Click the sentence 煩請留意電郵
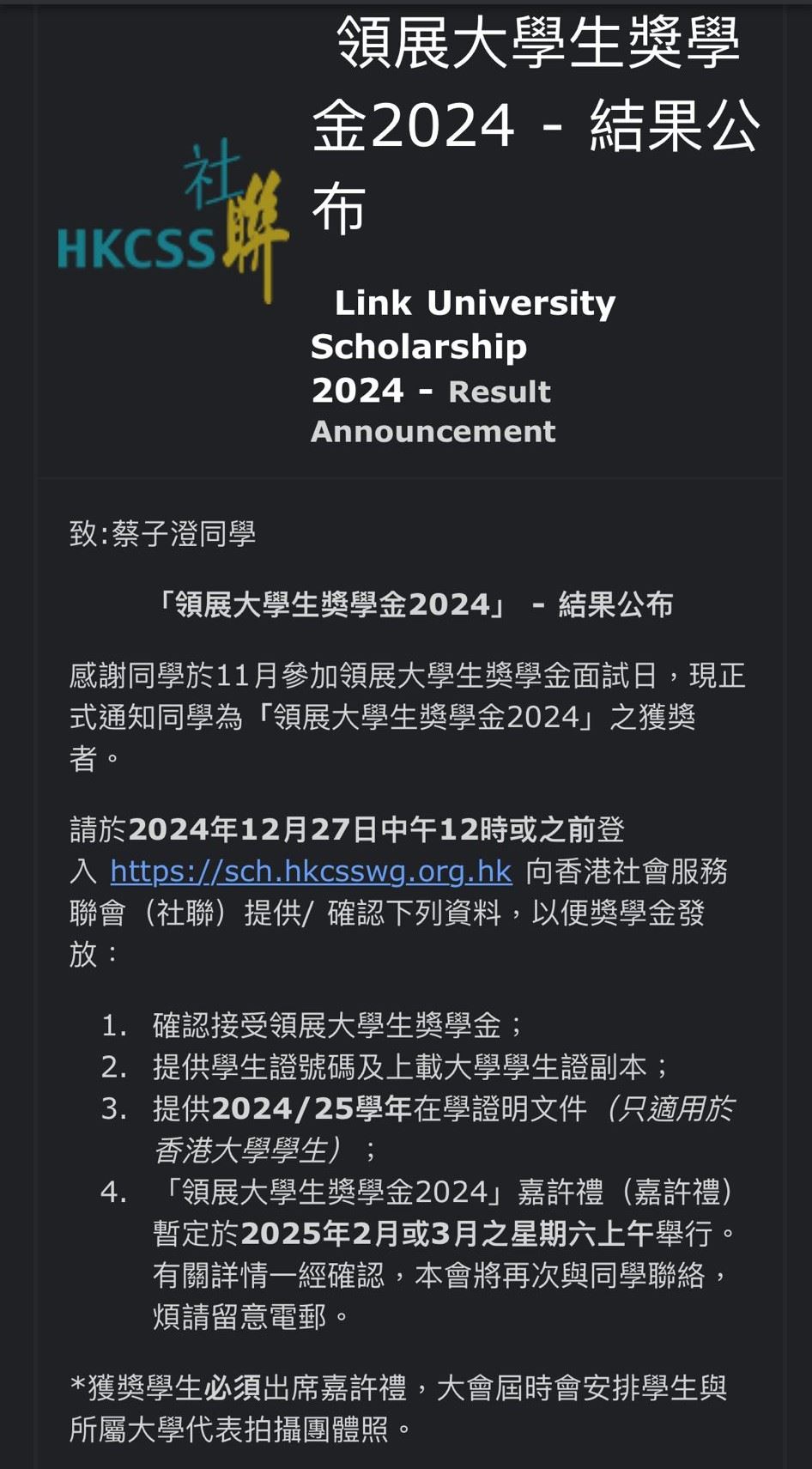Screen dimensions: 812x1469 (x=251, y=1317)
